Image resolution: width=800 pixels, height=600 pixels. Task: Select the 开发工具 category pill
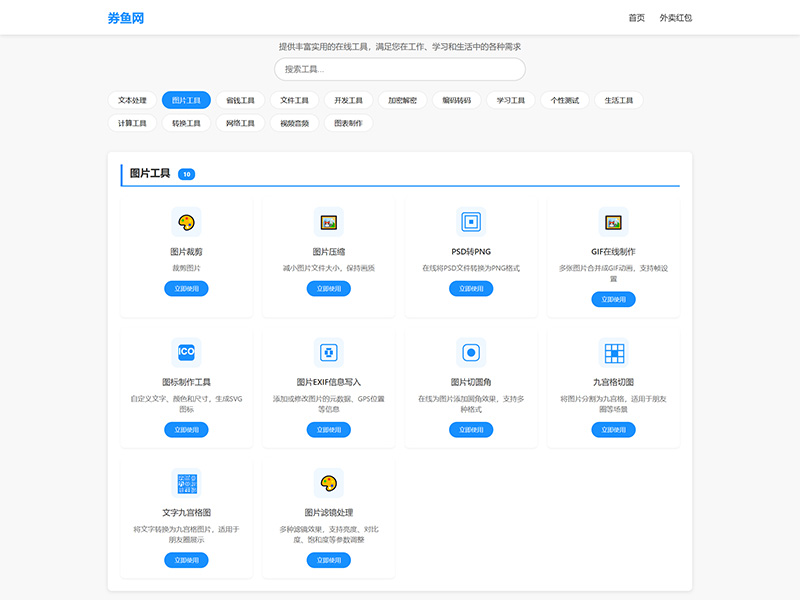tap(349, 100)
